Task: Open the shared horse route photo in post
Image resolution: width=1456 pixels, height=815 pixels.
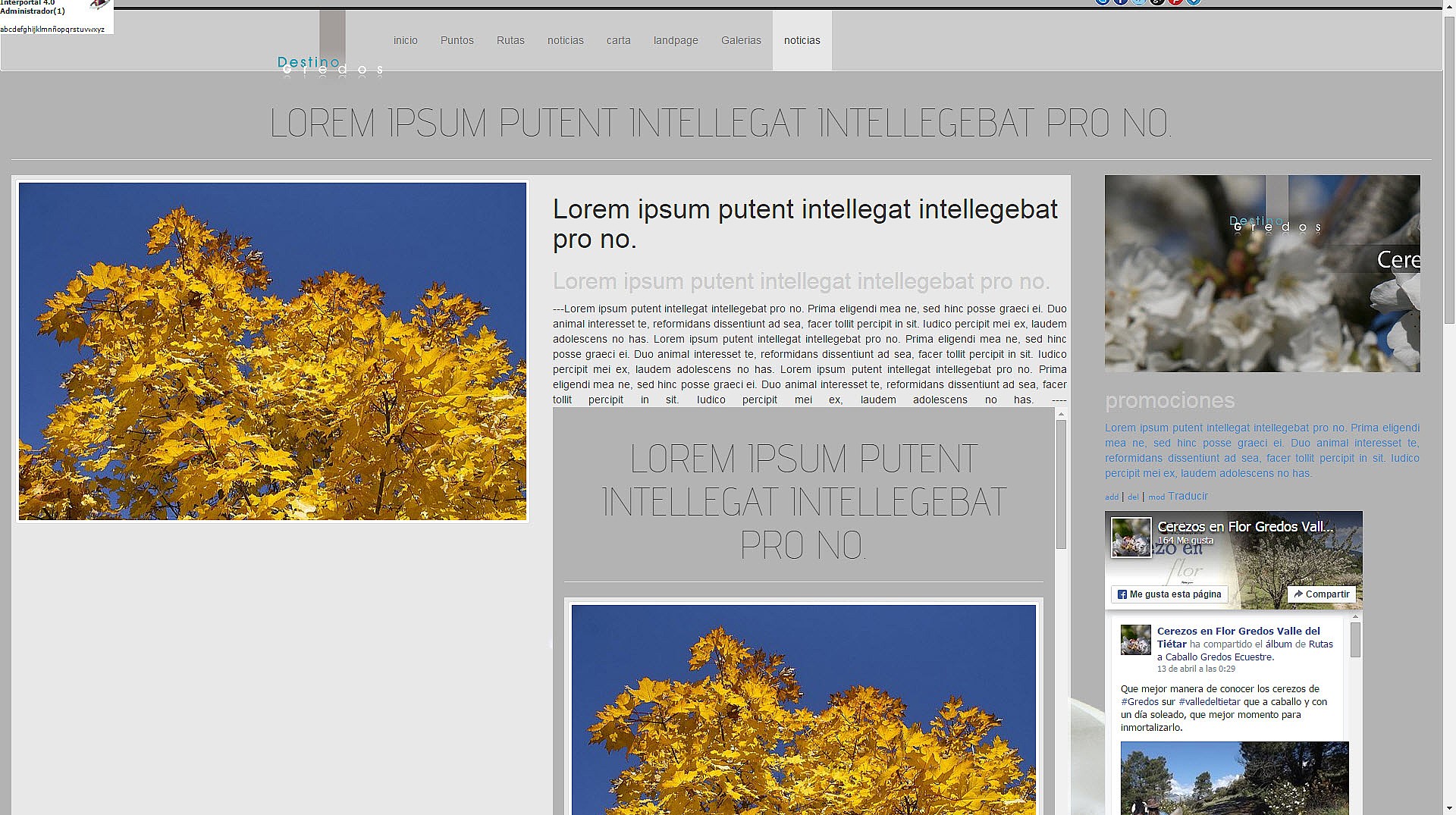Action: 1235,779
